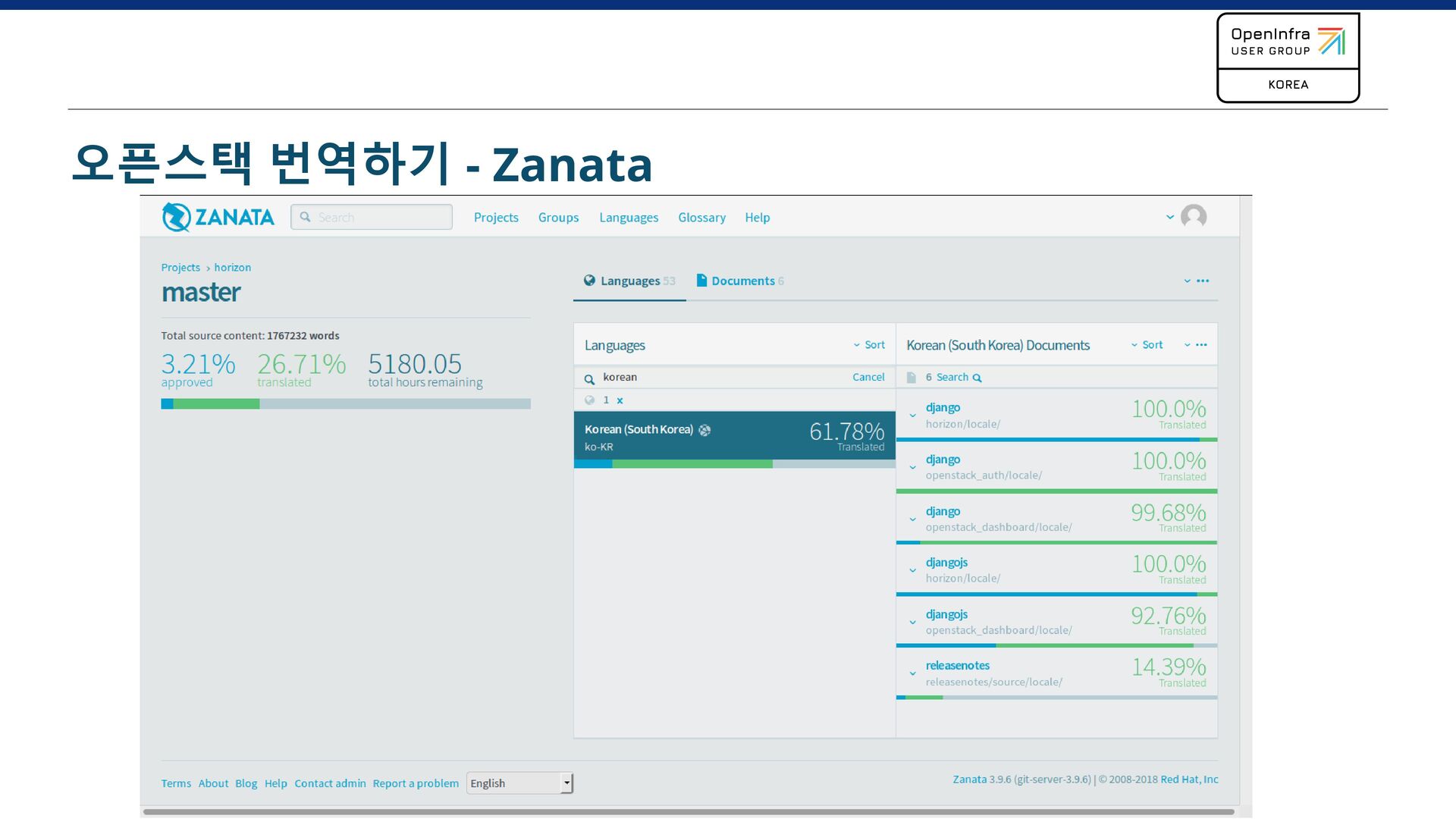Click the 3.21% approved statistic
Image resolution: width=1456 pixels, height=819 pixels.
coord(198,369)
